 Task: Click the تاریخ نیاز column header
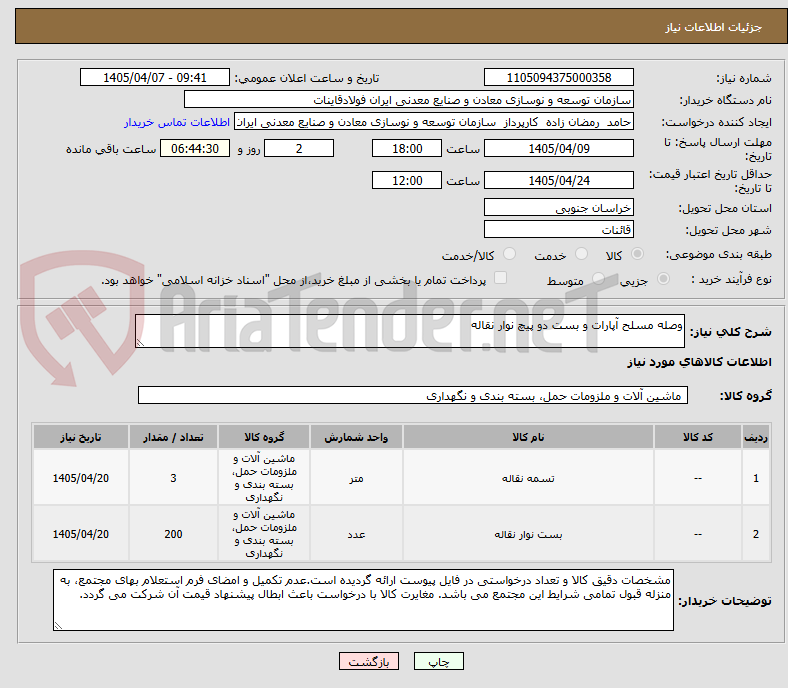point(80,437)
